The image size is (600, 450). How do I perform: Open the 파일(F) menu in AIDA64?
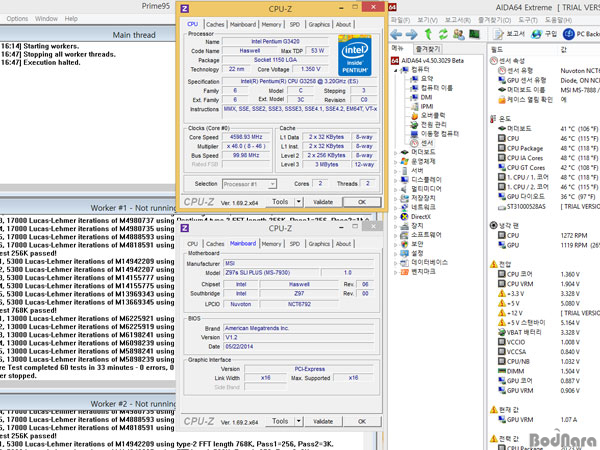pyautogui.click(x=400, y=20)
